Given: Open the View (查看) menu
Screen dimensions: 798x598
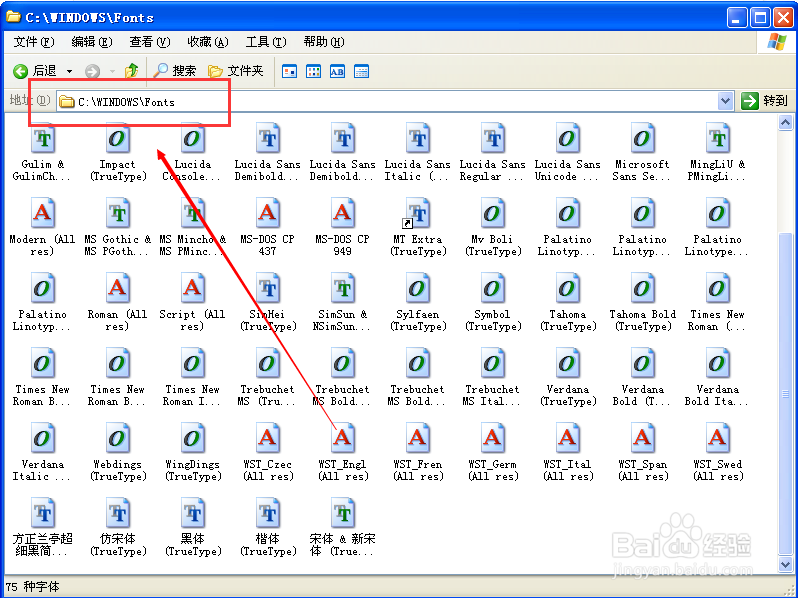Looking at the screenshot, I should click(150, 42).
